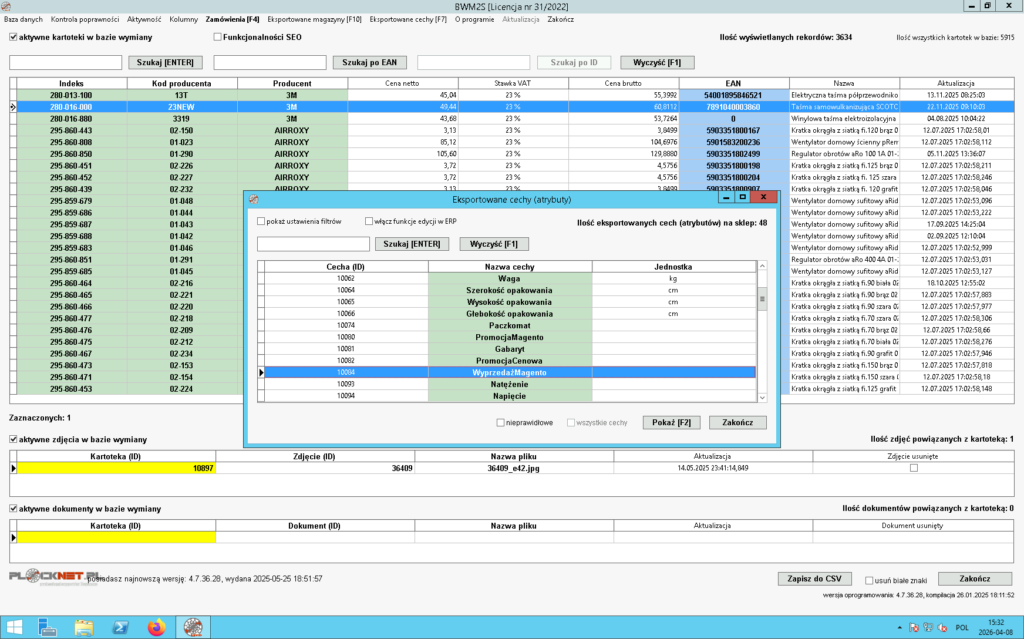
Task: Open PowerShell from the taskbar
Action: 119,626
